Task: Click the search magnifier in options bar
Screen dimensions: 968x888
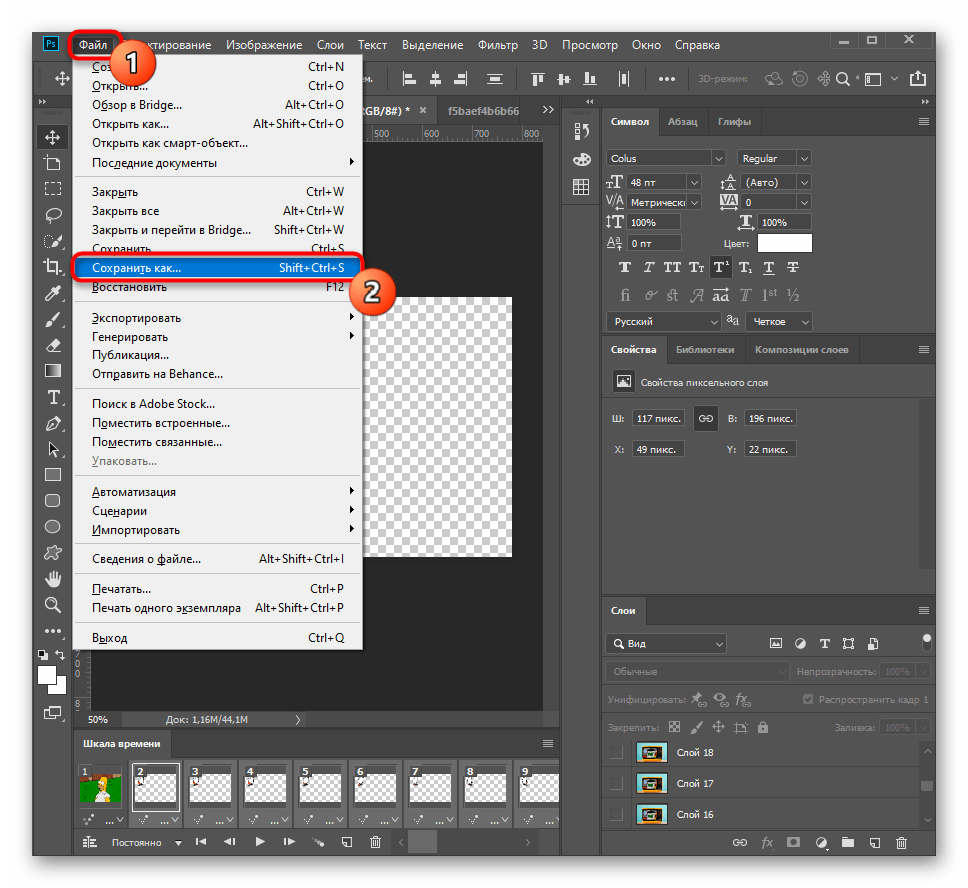Action: [x=843, y=79]
